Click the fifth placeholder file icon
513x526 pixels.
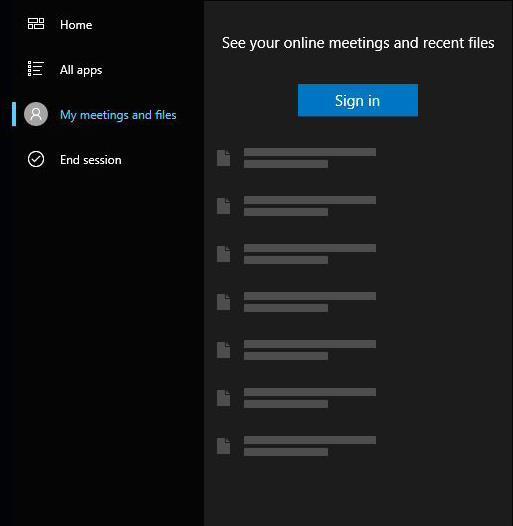pyautogui.click(x=223, y=350)
